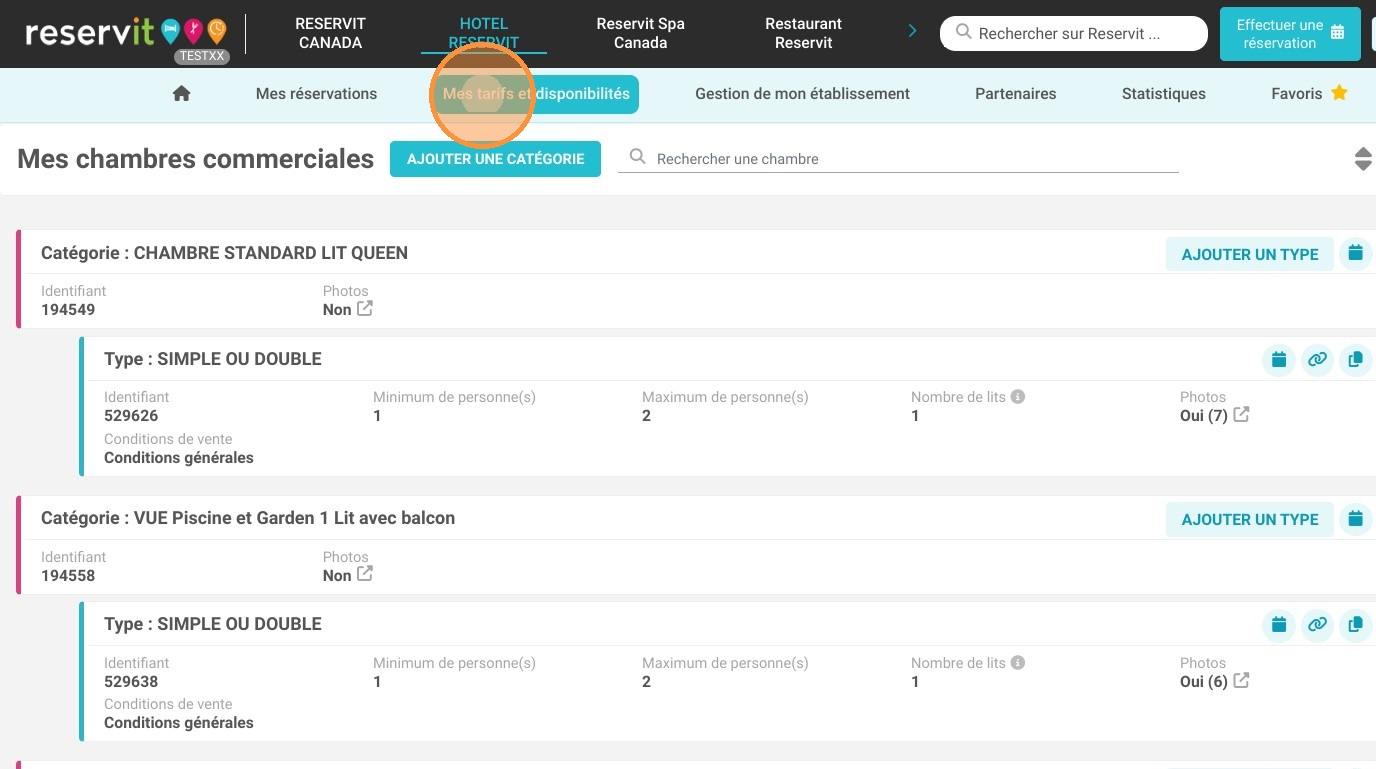Click AJOUTER UN TYPE for CHAMBRE STANDARD LIT QUEEN

coord(1250,254)
